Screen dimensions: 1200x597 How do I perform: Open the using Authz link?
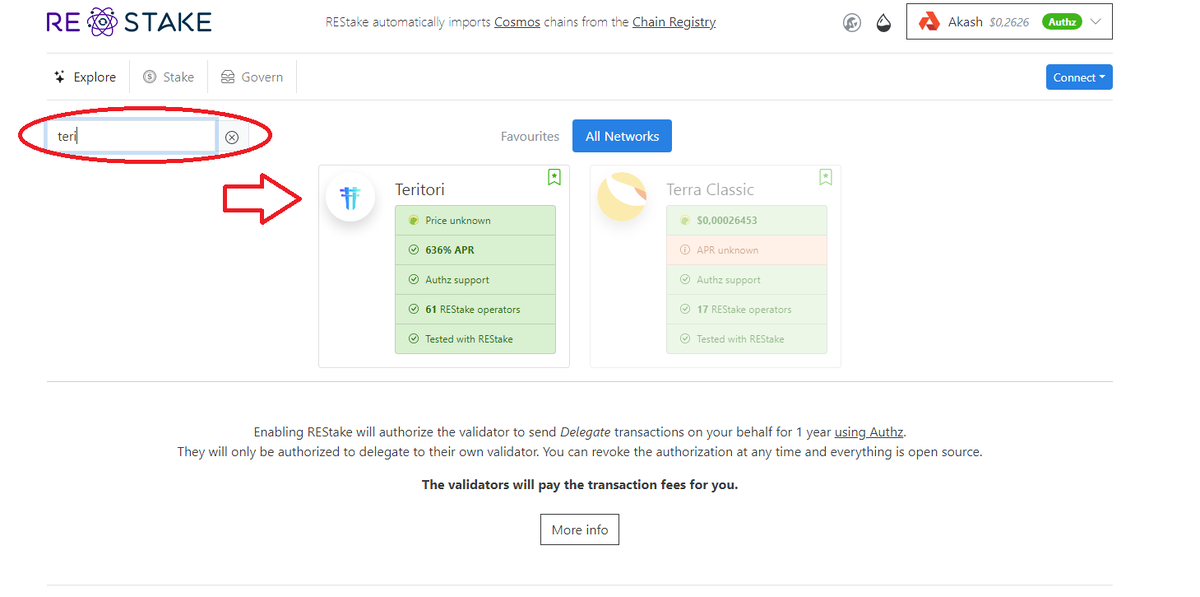pyautogui.click(x=869, y=432)
